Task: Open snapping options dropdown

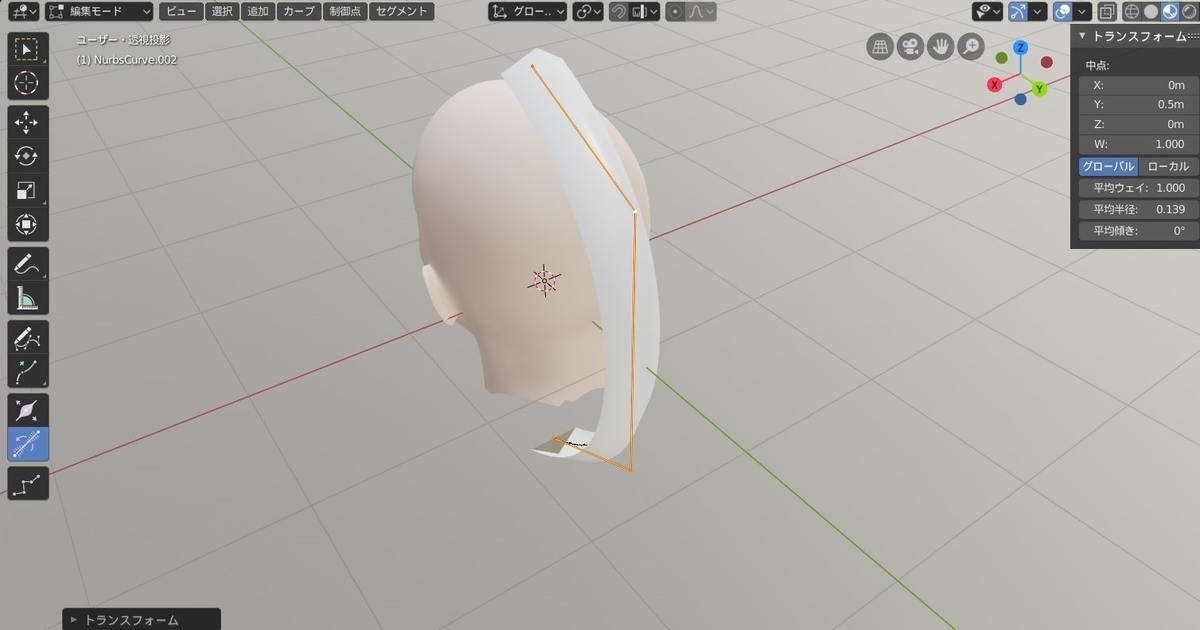Action: click(x=646, y=12)
